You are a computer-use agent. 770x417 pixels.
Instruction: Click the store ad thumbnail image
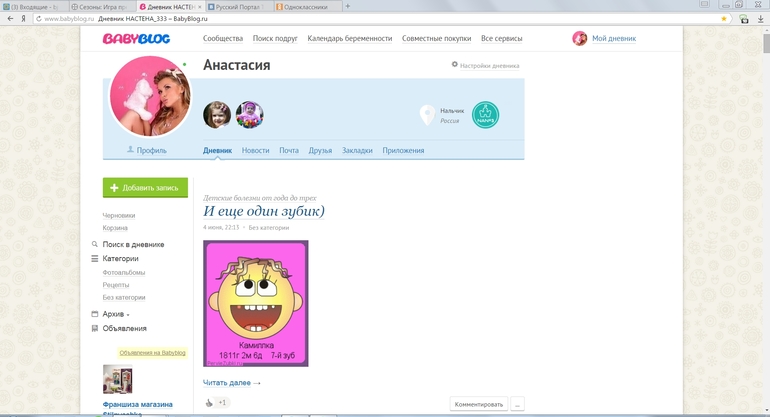tap(117, 379)
